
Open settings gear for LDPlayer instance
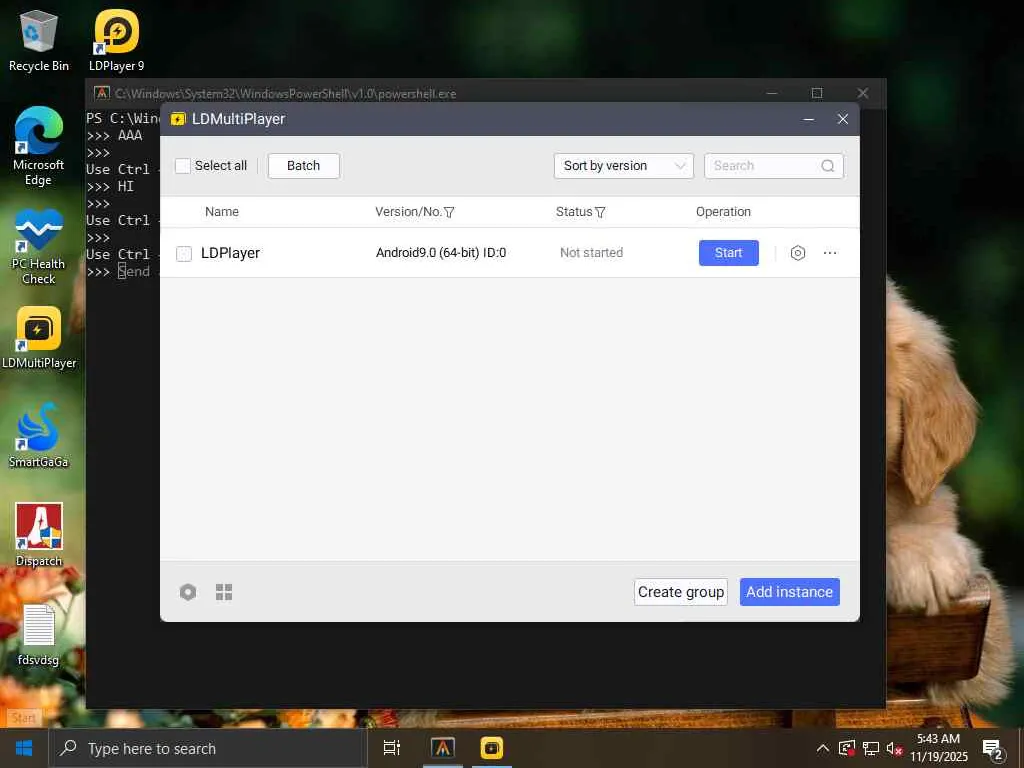point(797,253)
